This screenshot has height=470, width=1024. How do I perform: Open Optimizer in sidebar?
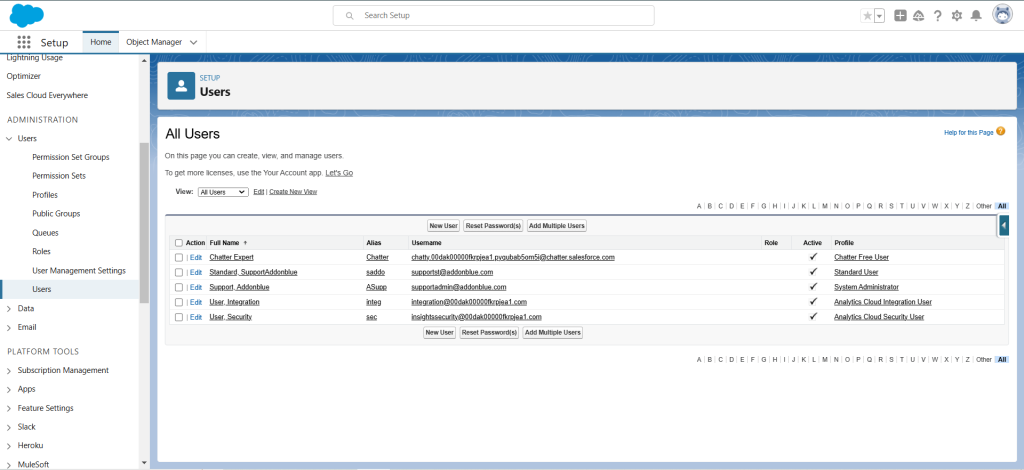(24, 76)
